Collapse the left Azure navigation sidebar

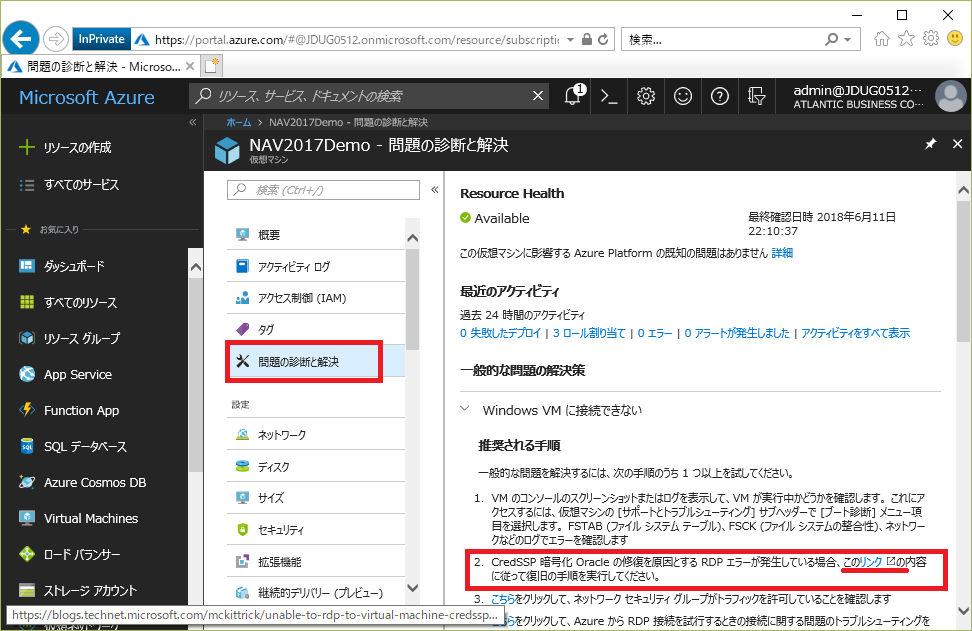pyautogui.click(x=193, y=122)
